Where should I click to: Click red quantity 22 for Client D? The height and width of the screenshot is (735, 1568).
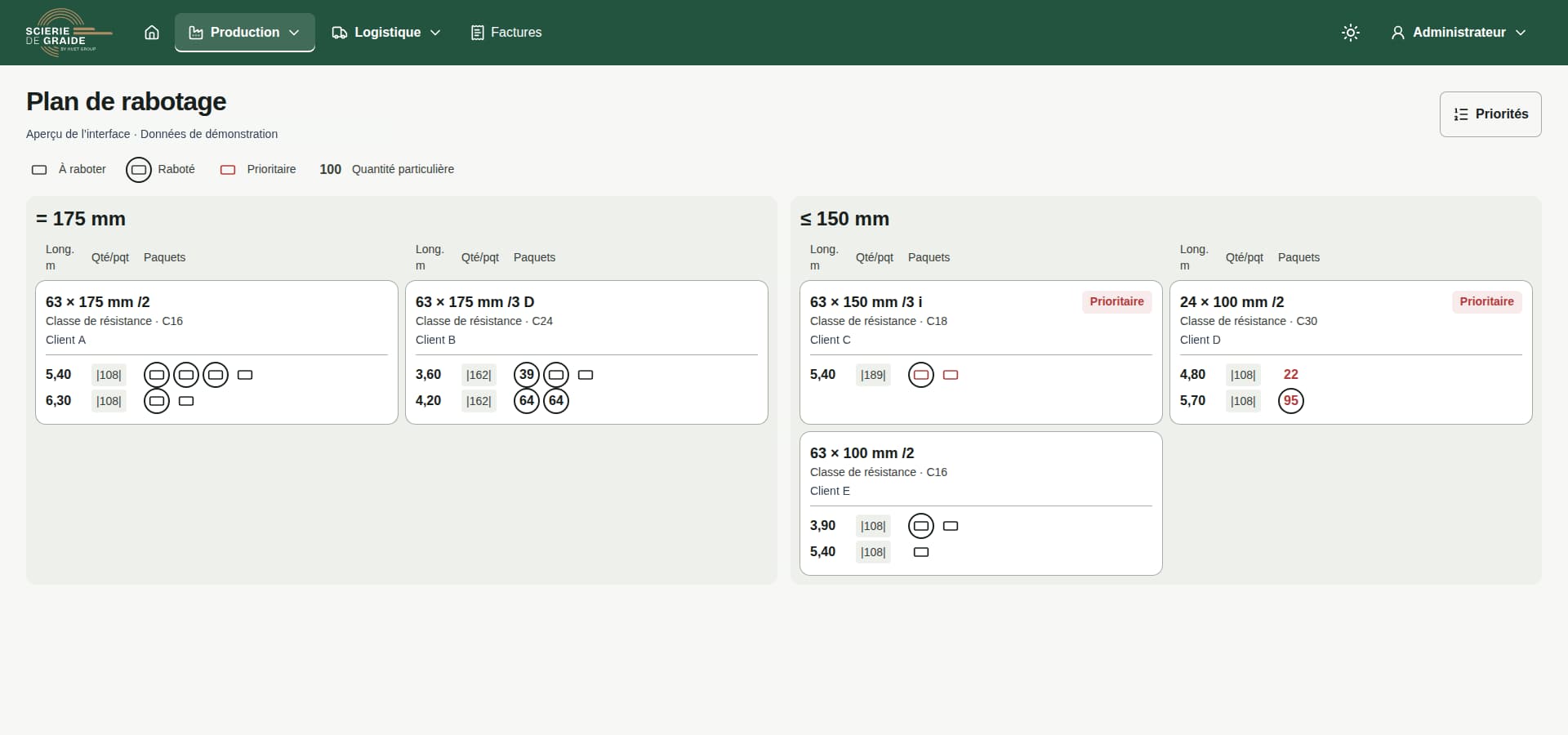click(x=1291, y=375)
